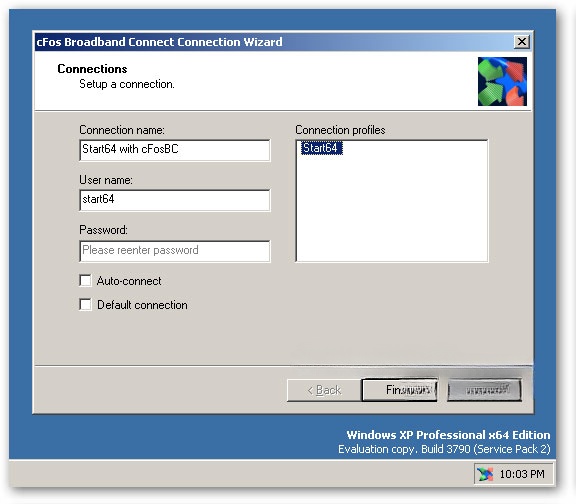
Task: Click the User name text box
Action: tap(175, 200)
